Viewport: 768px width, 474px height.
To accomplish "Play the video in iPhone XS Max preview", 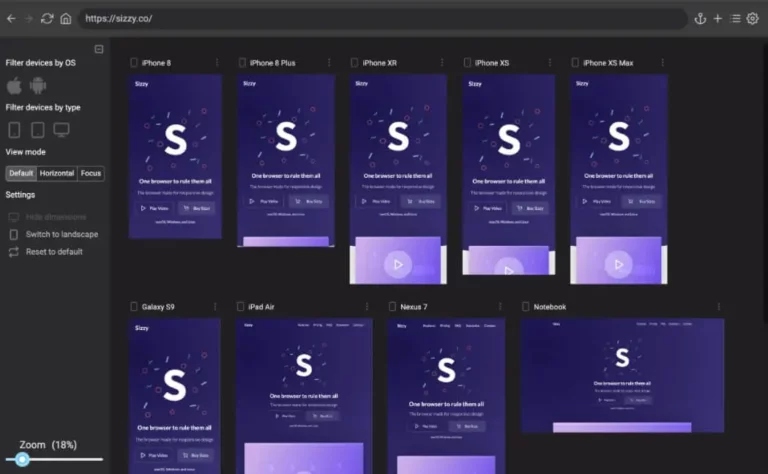I will (618, 264).
